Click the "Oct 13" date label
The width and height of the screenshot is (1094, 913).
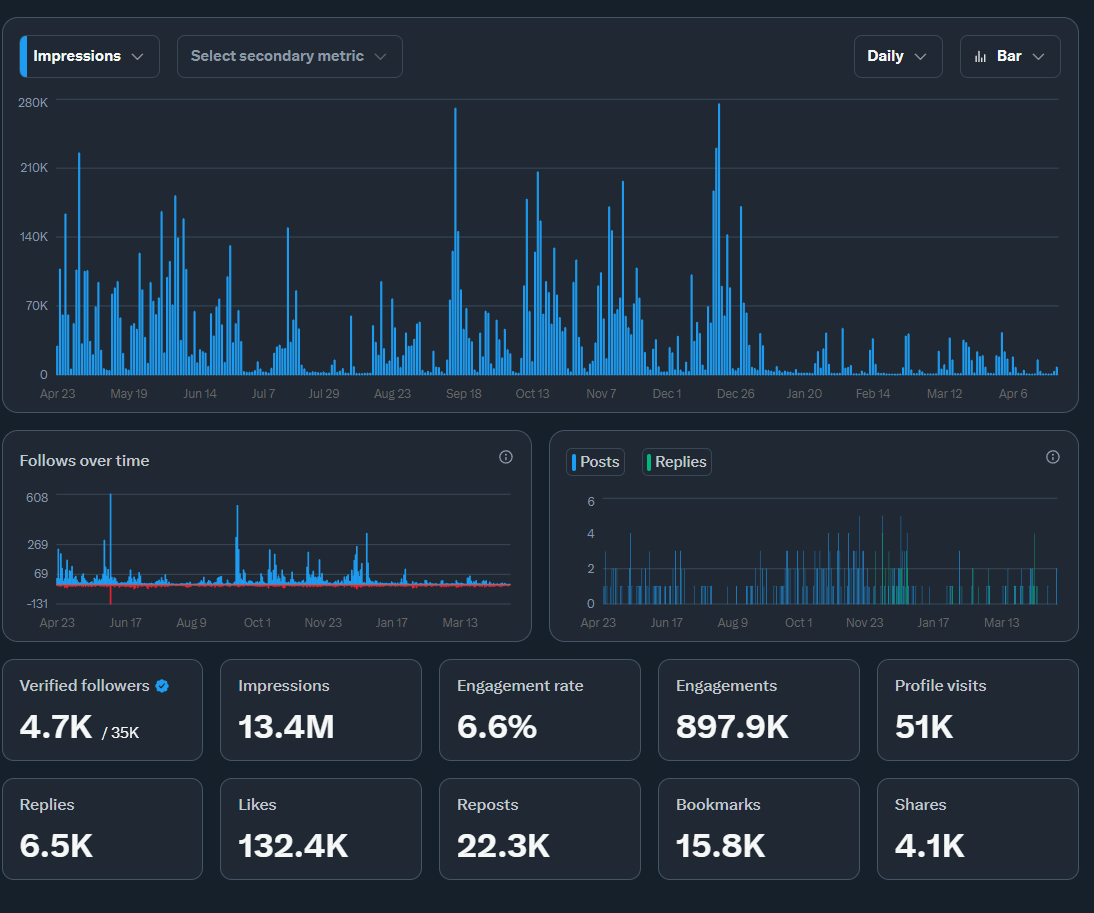532,393
